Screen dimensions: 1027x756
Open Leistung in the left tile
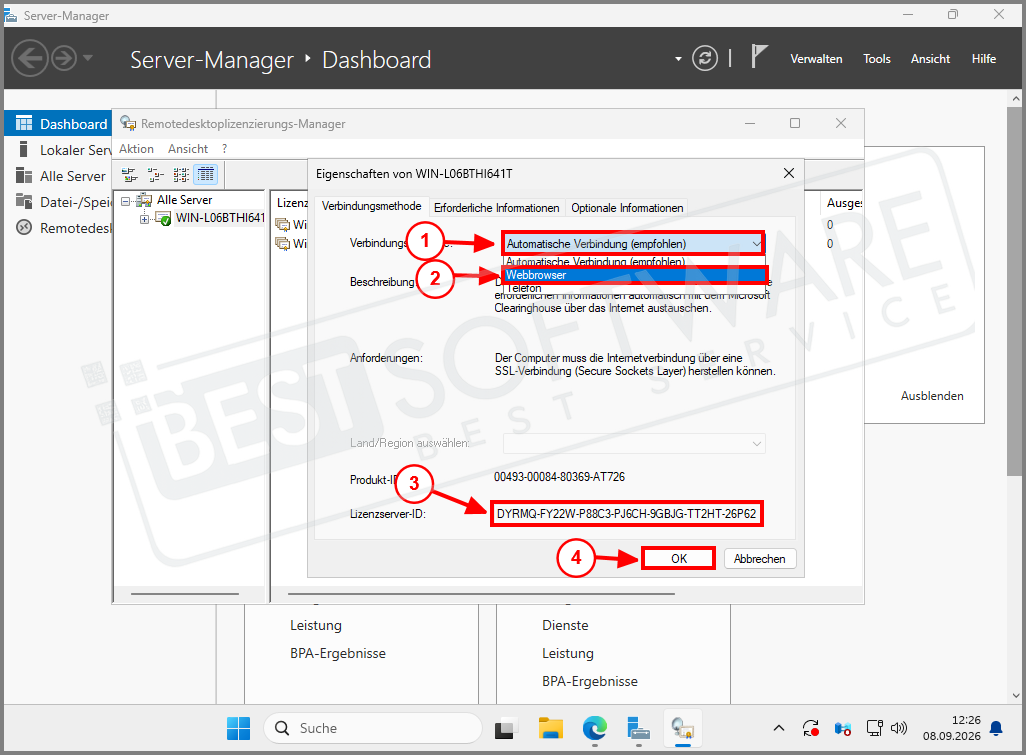(316, 626)
